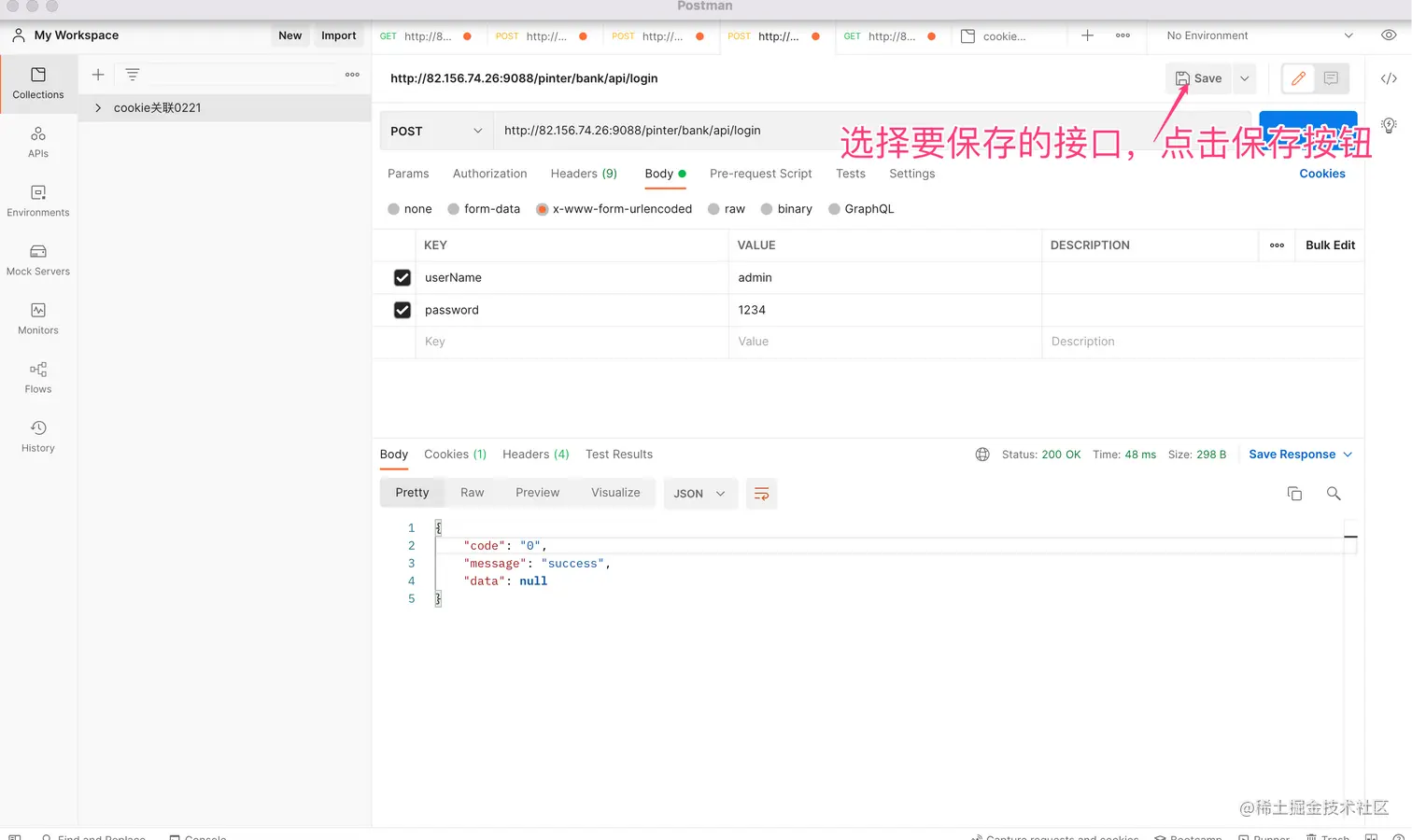Open the Pre-request Script tab
1412x840 pixels.
click(761, 174)
